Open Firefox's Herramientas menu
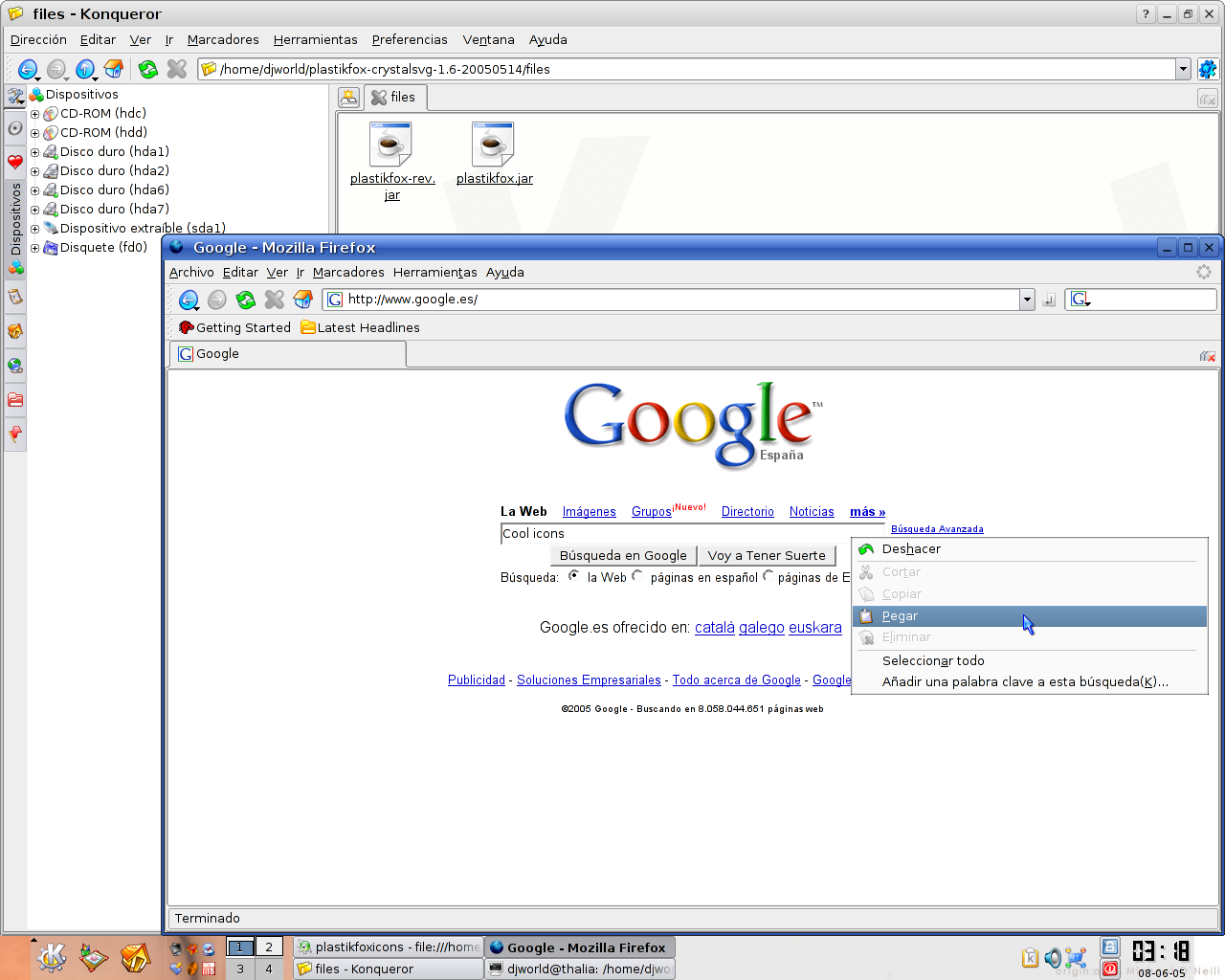 click(x=434, y=273)
